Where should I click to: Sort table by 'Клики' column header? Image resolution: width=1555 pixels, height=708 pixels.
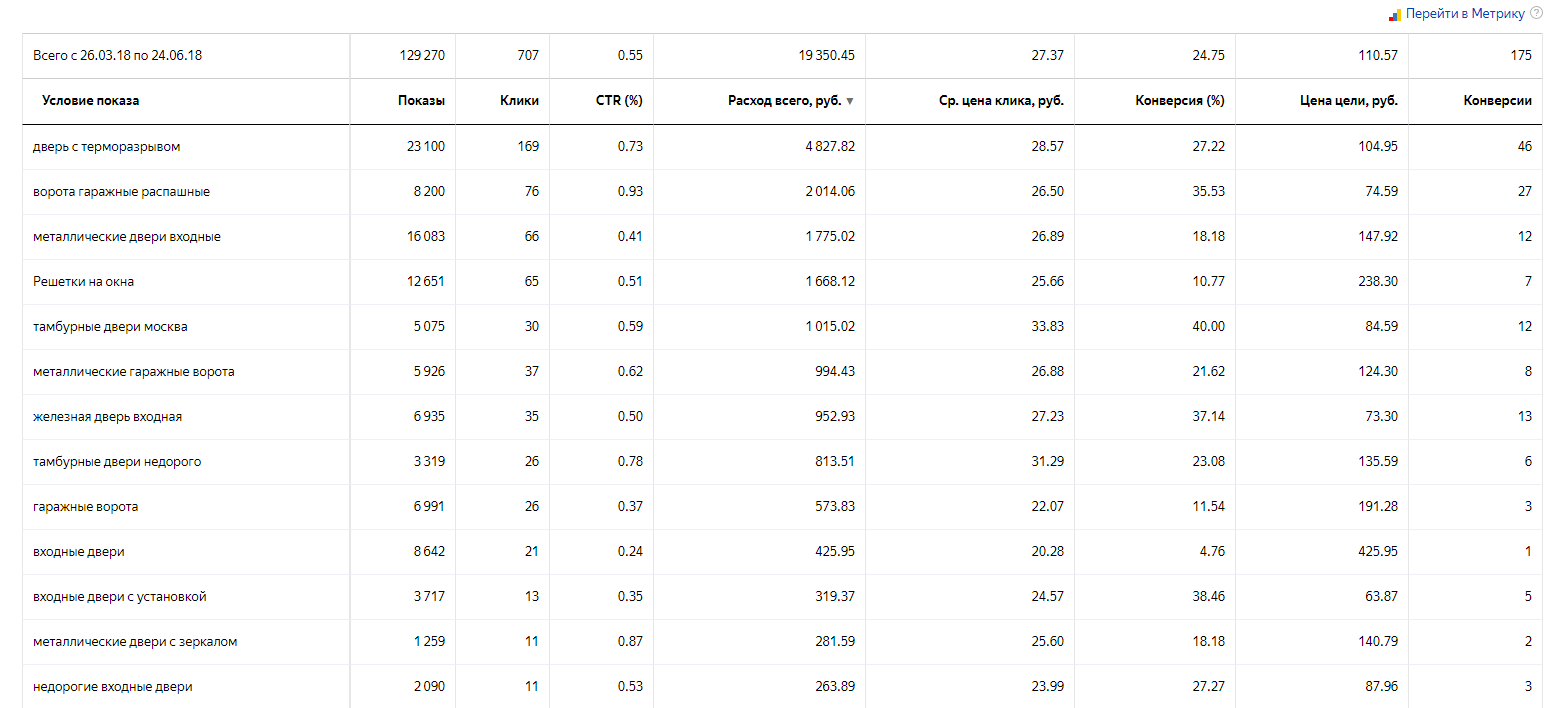pos(519,101)
